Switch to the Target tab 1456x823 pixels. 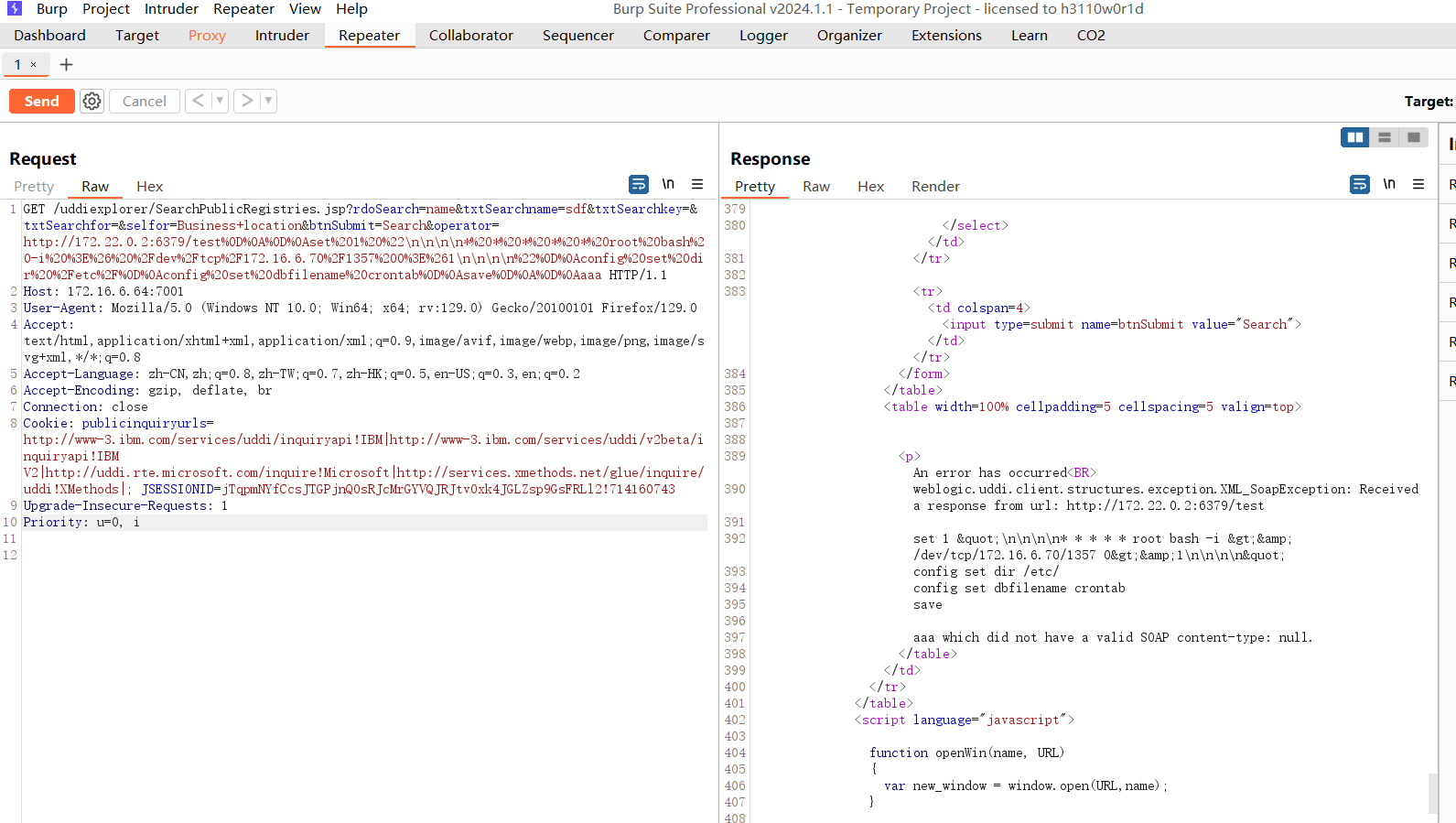click(137, 36)
